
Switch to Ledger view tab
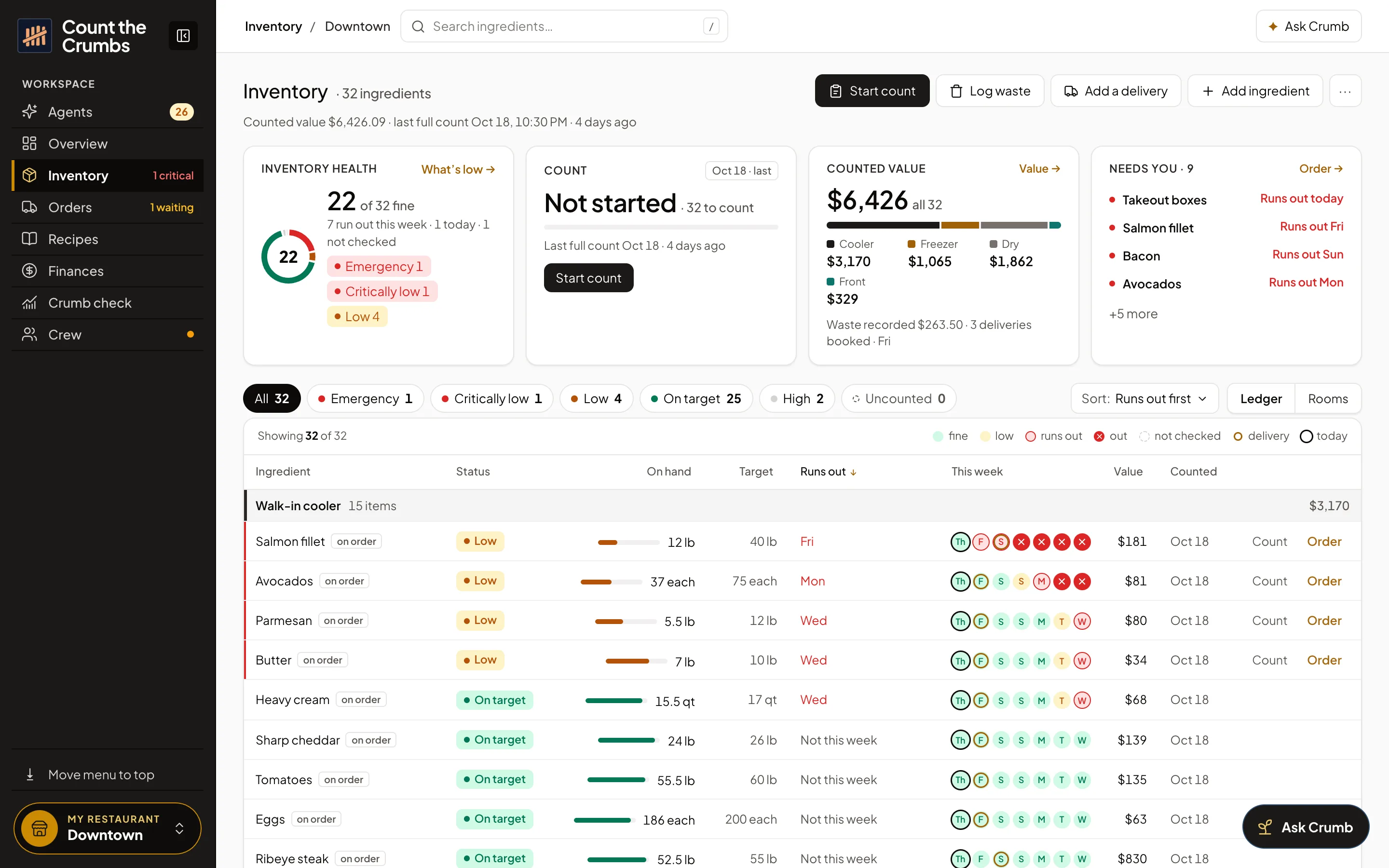point(1260,398)
